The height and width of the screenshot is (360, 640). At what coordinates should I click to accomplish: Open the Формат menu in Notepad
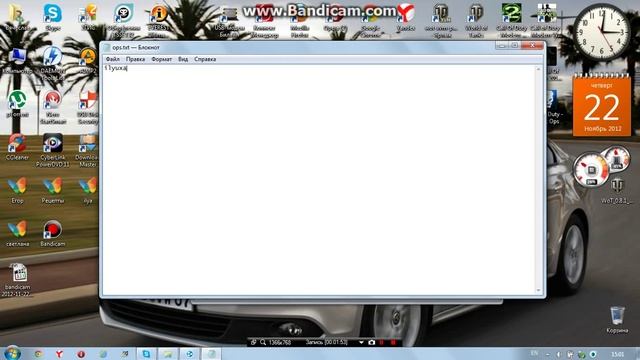coord(162,59)
